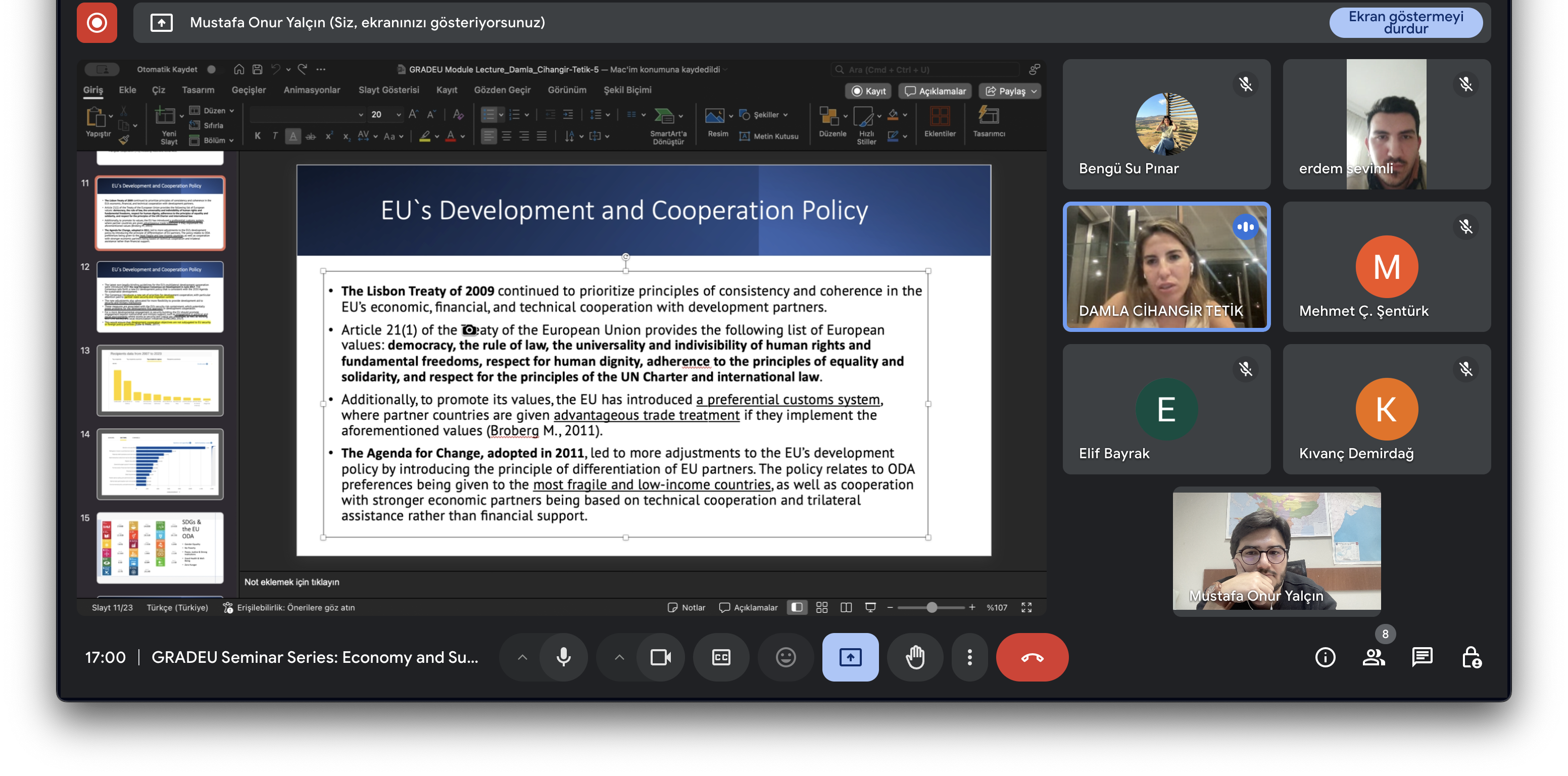Hang up the call
1568x776 pixels.
tap(1032, 657)
